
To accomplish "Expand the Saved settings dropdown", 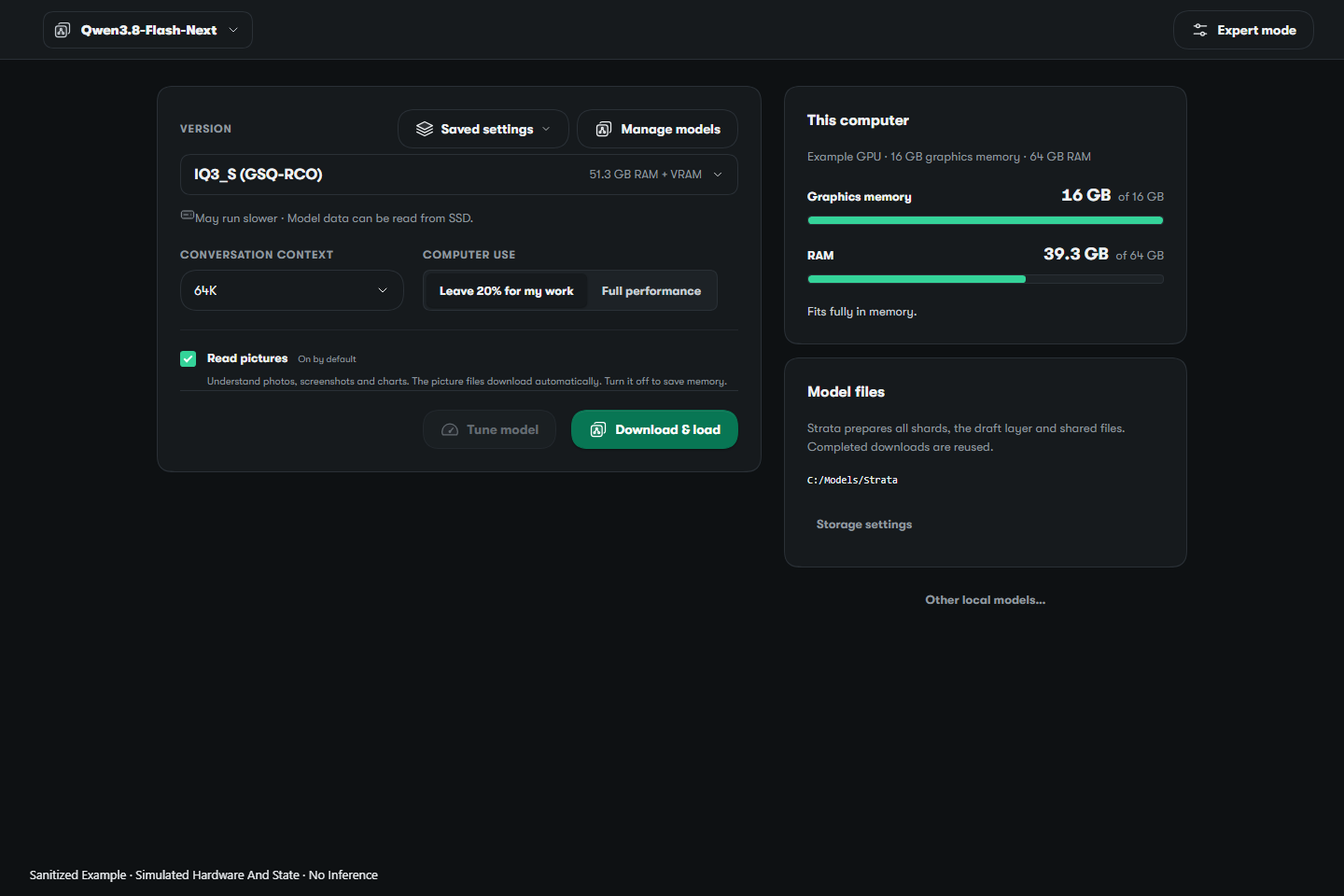I will pos(483,129).
